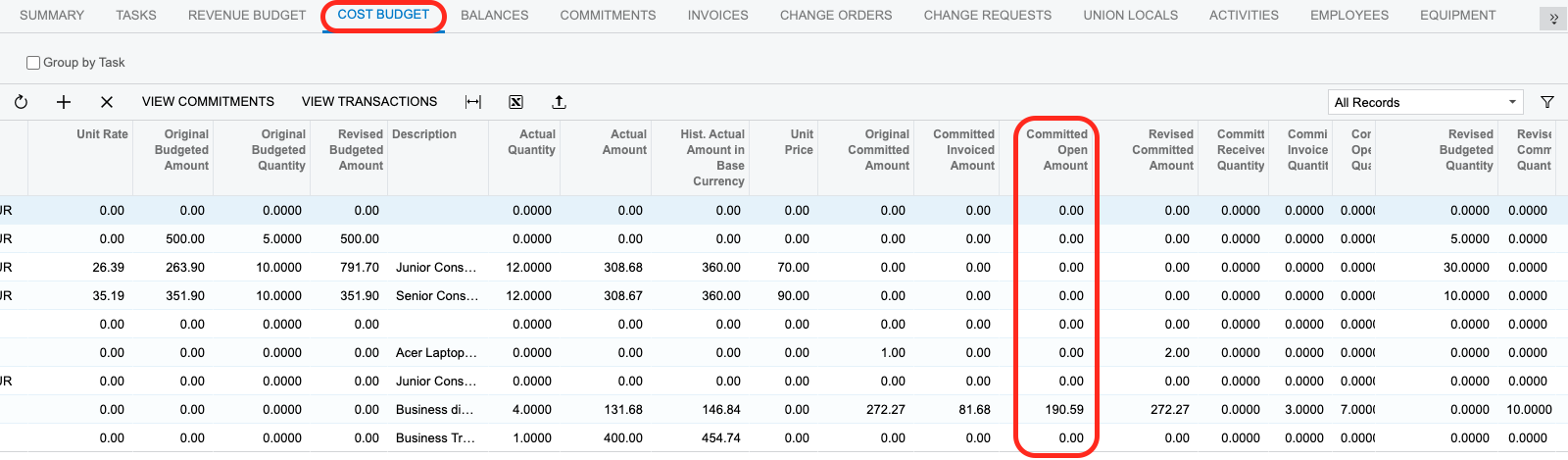Click the Fit to Screen columns icon
This screenshot has height=460, width=1568.
point(473,102)
